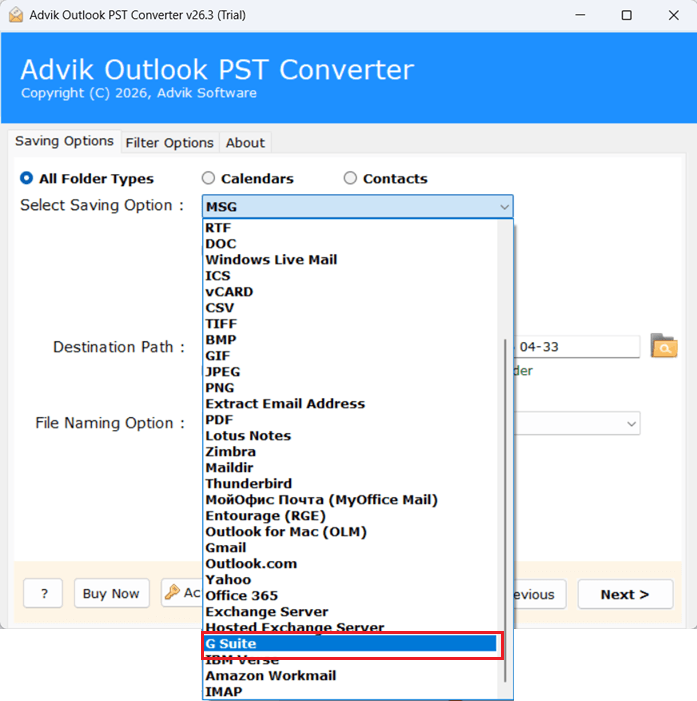Image resolution: width=697 pixels, height=701 pixels.
Task: Select the All Folder Types radio button
Action: (26, 178)
